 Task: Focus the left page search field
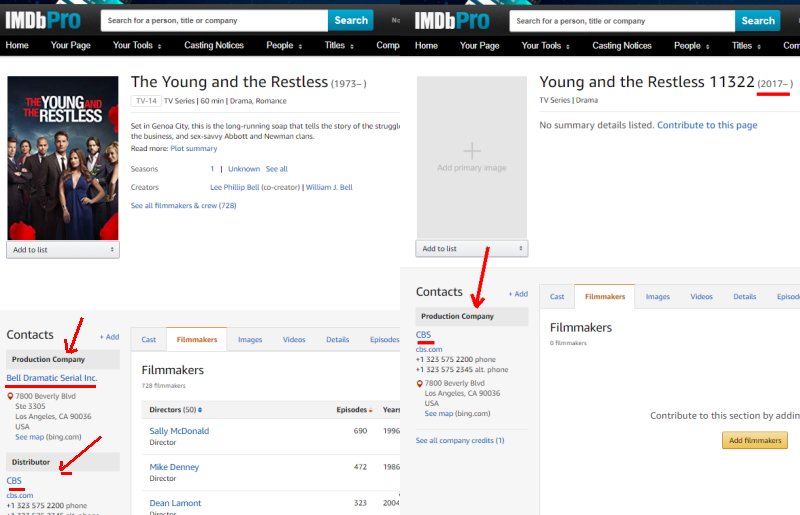coord(214,20)
